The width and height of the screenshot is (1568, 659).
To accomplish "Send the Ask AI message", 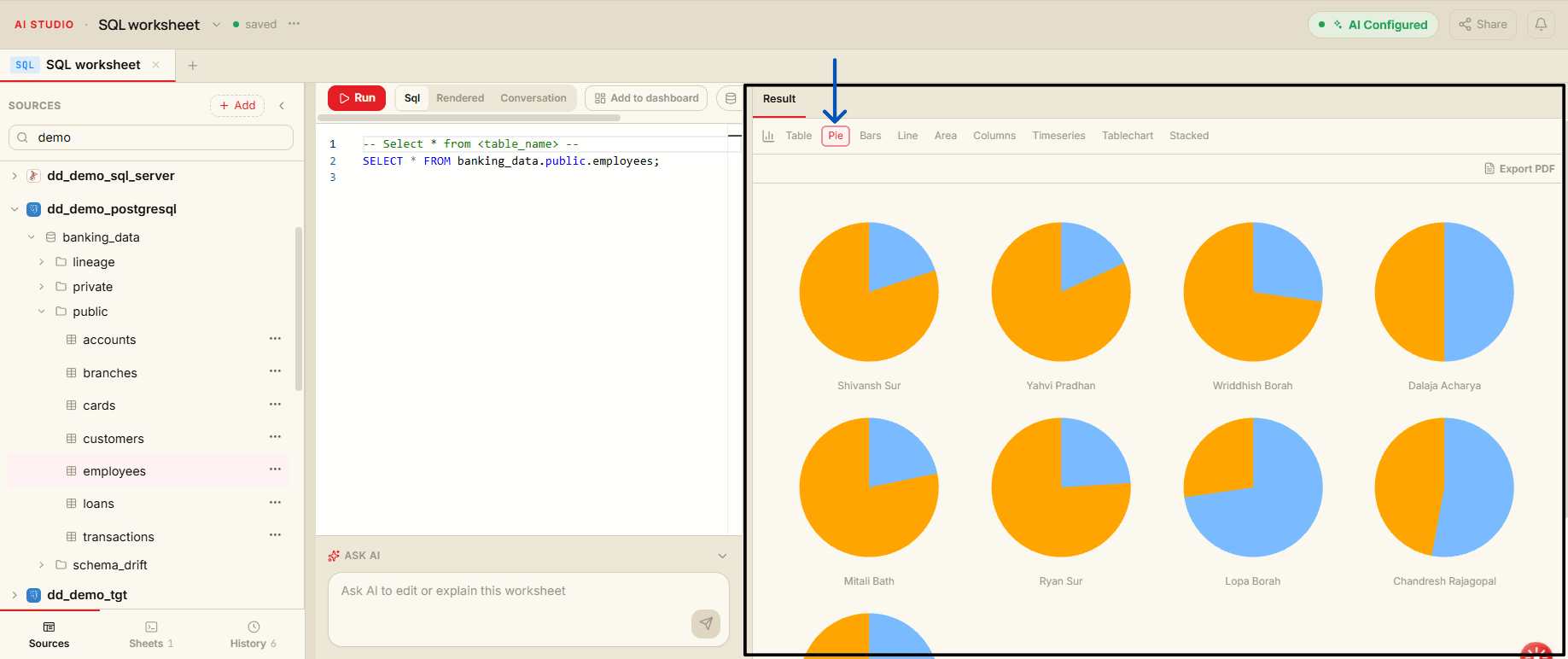I will coord(706,624).
